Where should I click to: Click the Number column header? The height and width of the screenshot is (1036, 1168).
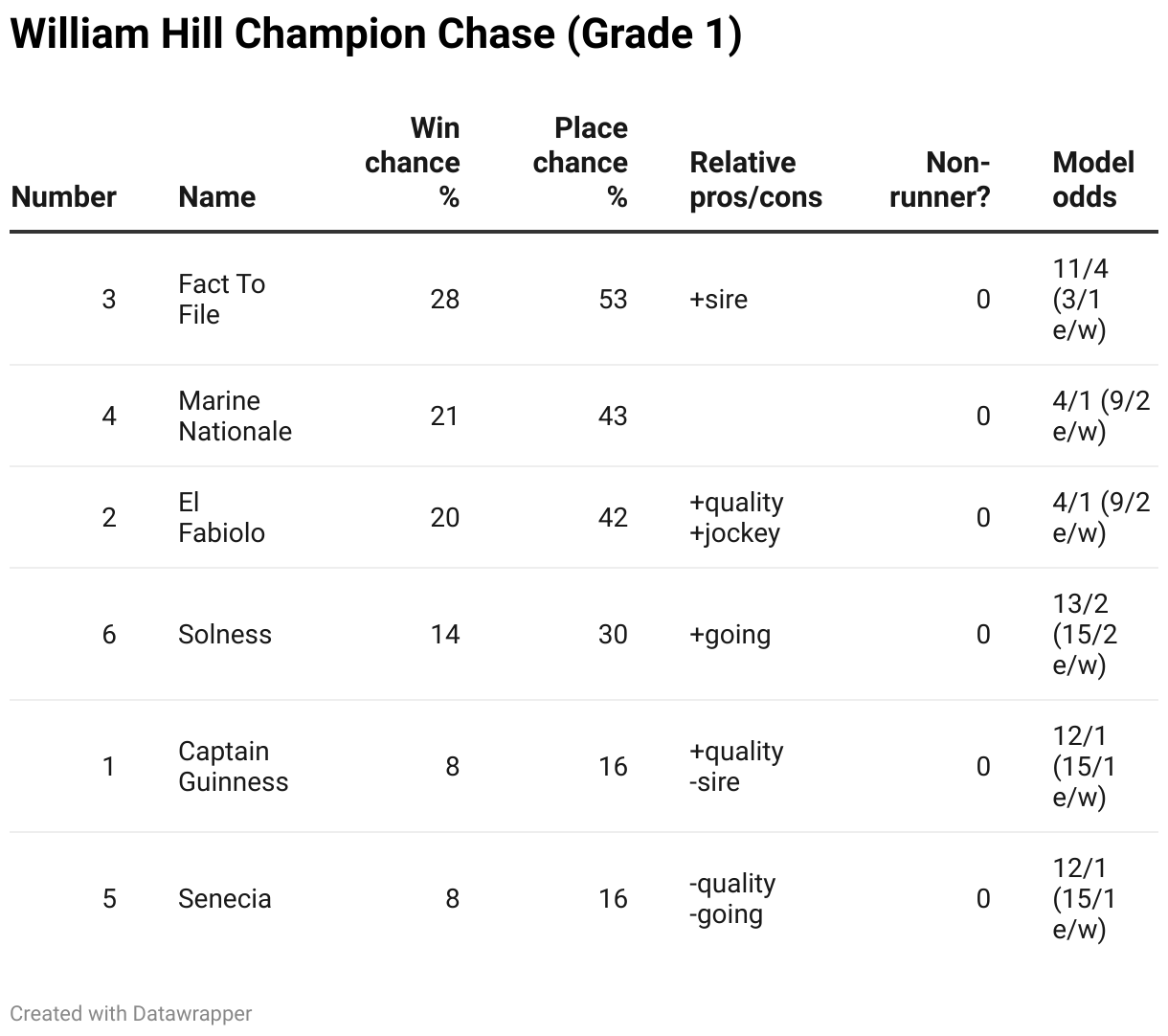click(x=63, y=196)
